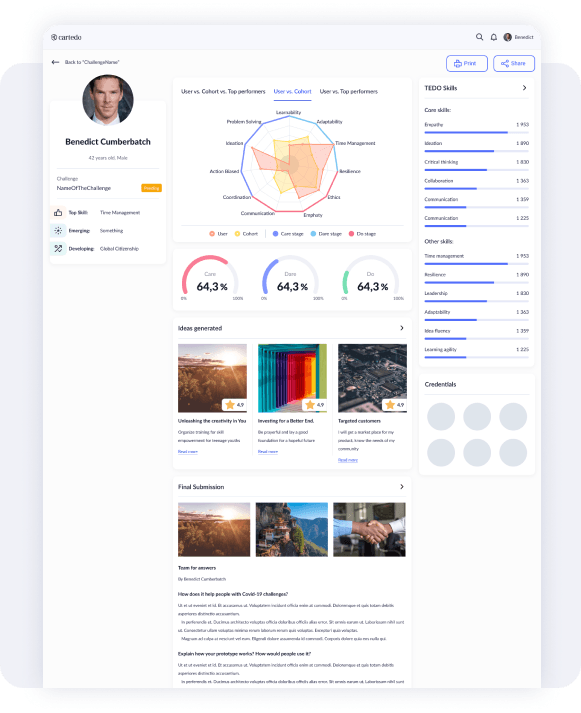Click star rating on Investing for a Better End card
The image size is (581, 713).
315,405
